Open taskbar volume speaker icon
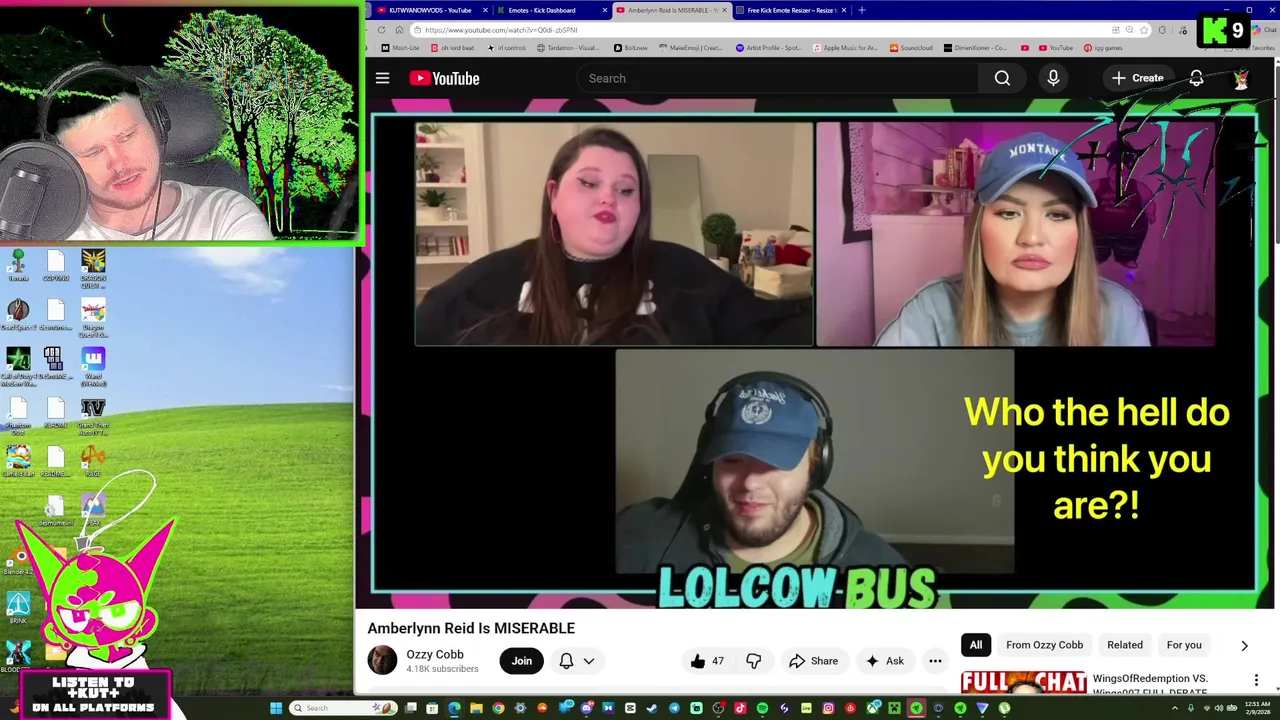This screenshot has width=1280, height=720. coord(1219,709)
